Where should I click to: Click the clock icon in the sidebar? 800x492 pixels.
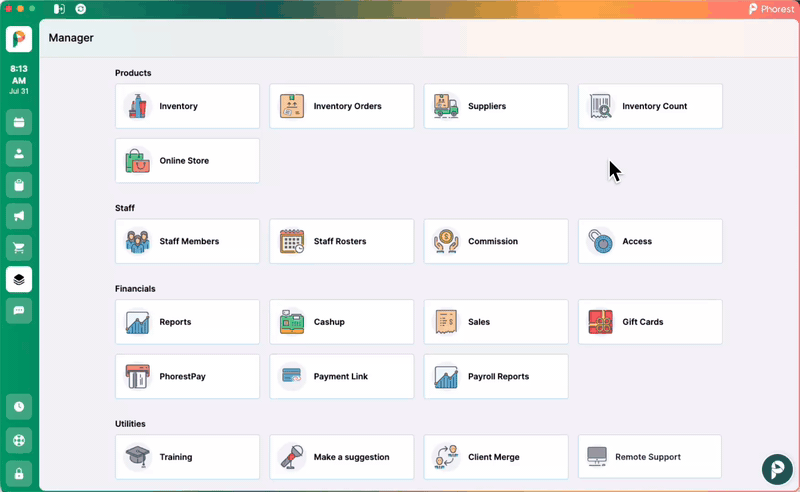tap(19, 407)
